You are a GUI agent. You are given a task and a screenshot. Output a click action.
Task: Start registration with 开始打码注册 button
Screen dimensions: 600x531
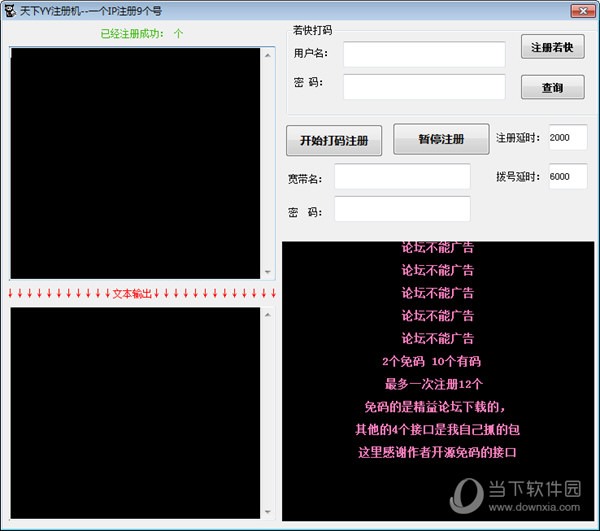(334, 140)
